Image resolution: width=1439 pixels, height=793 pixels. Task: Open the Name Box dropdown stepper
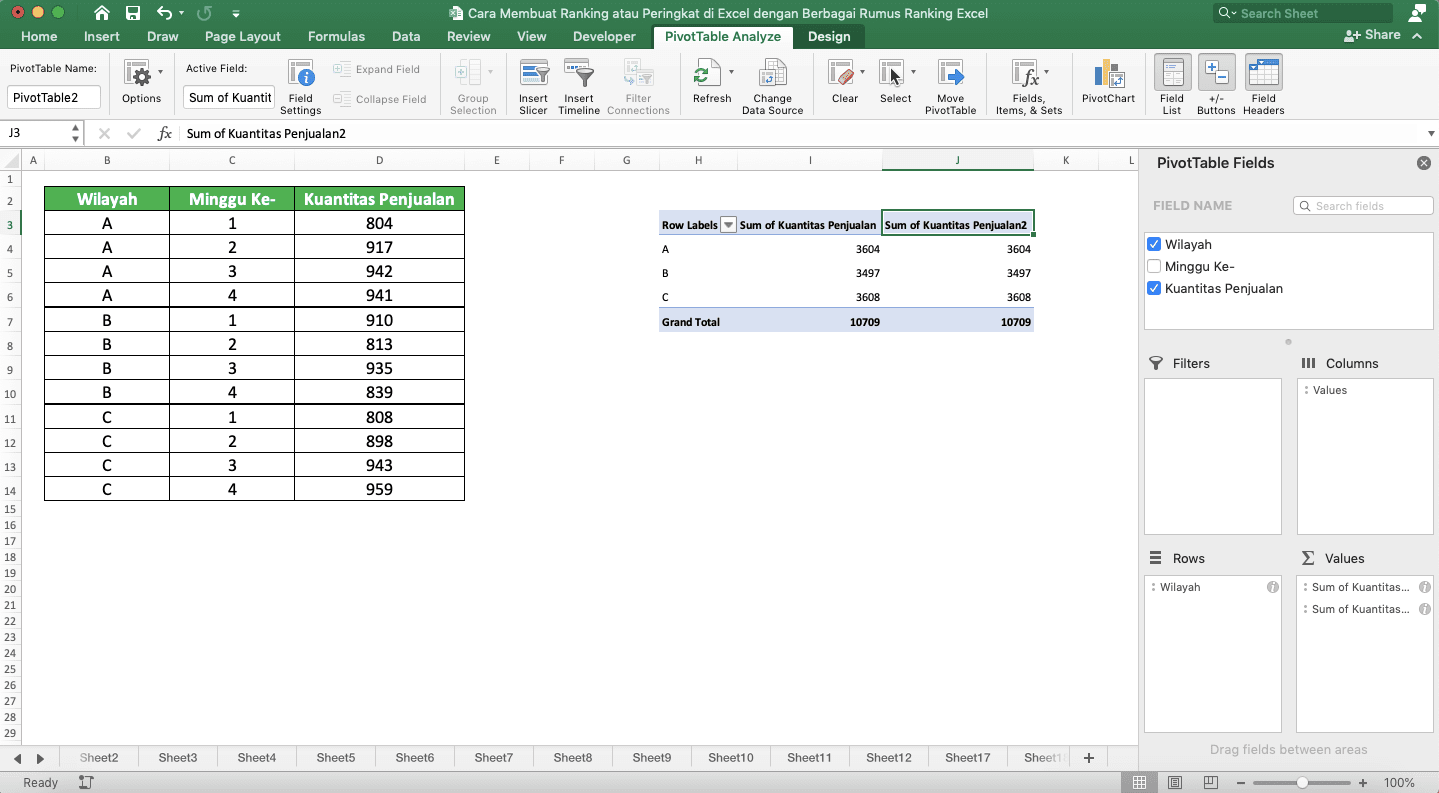click(76, 133)
